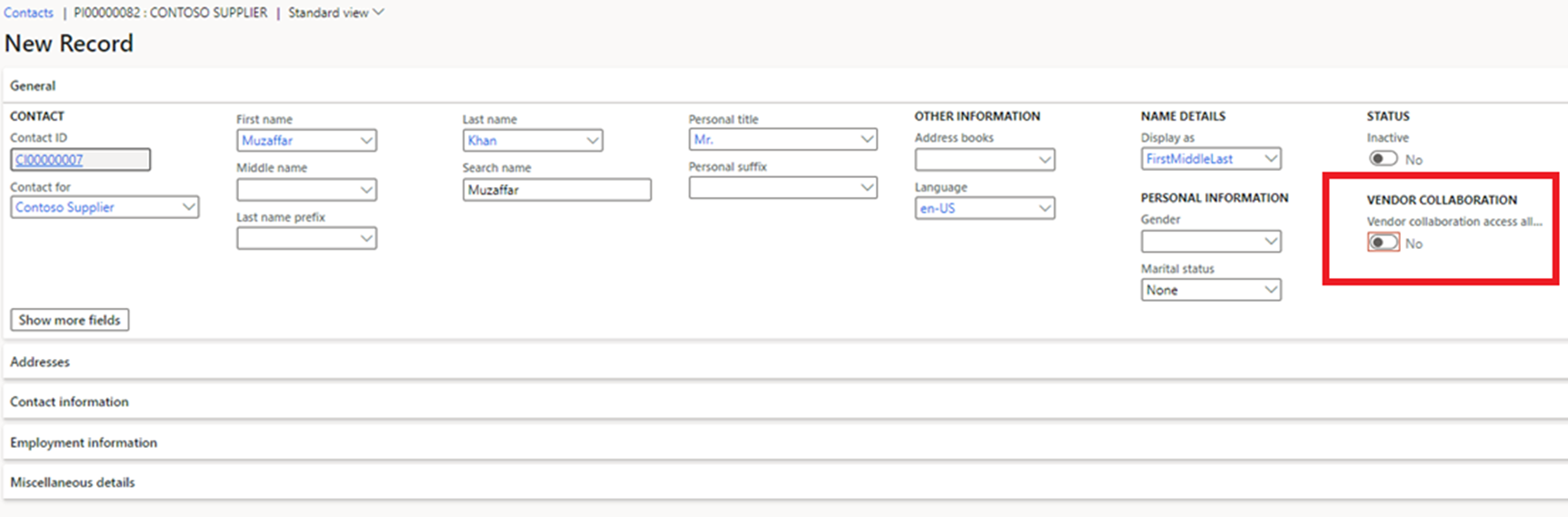This screenshot has height=517, width=1568.
Task: Open the First name dropdown
Action: [365, 141]
